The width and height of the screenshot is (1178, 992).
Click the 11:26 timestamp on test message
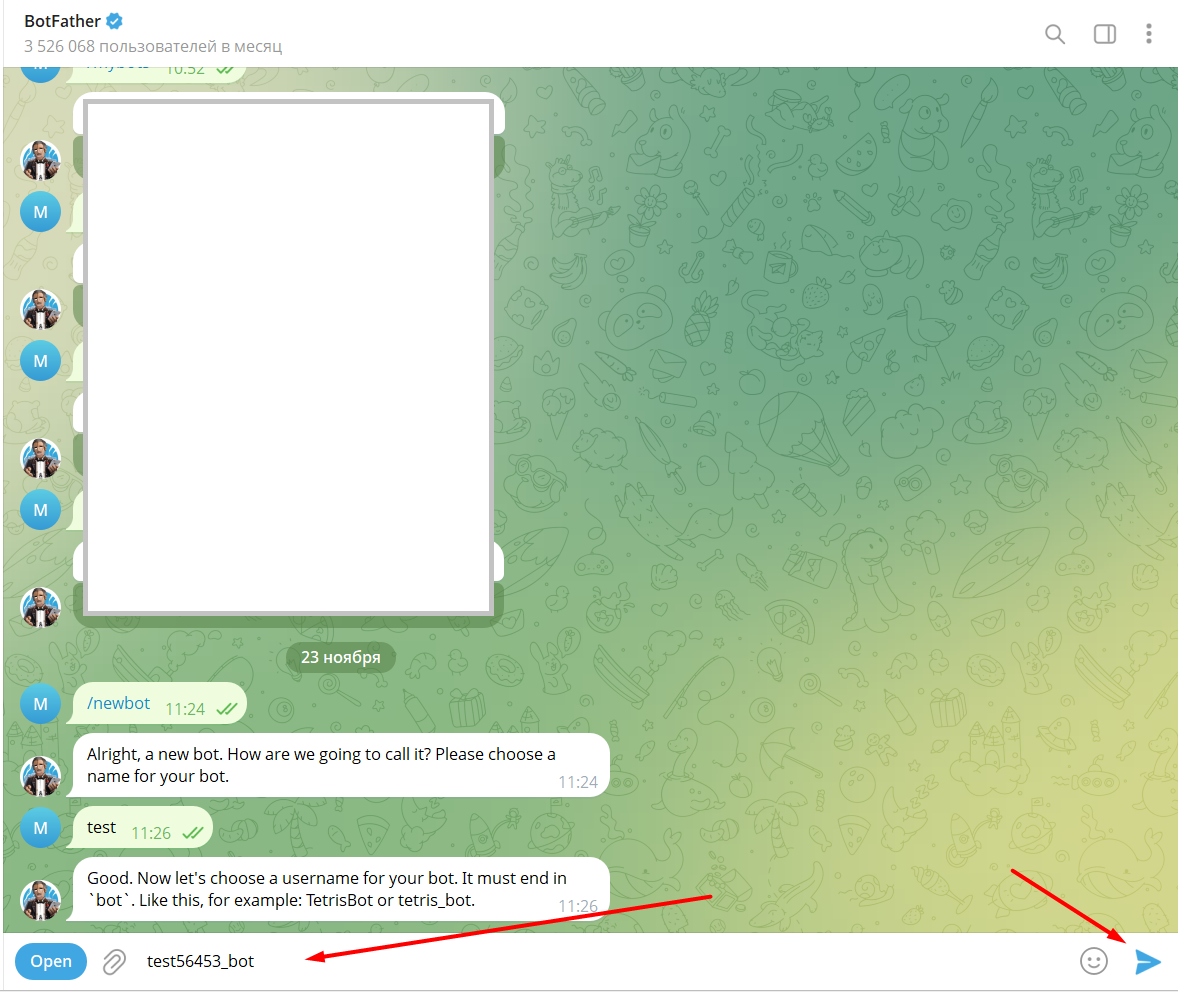pyautogui.click(x=151, y=833)
